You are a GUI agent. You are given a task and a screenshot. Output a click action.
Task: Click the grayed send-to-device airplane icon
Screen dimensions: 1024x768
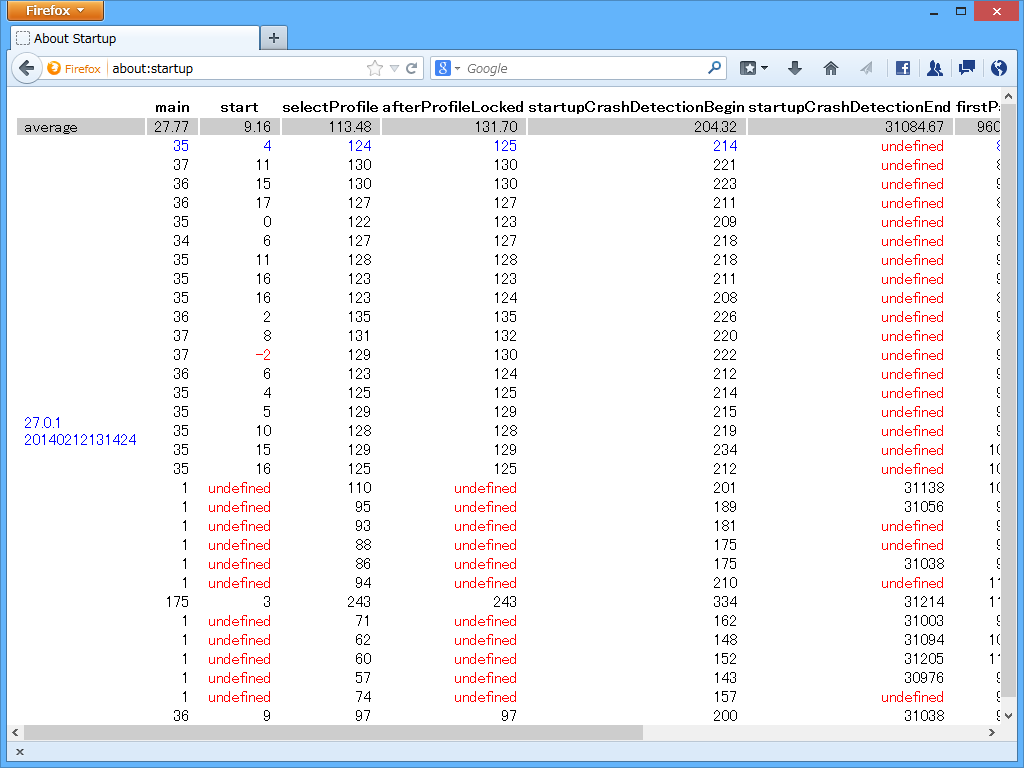[x=866, y=68]
